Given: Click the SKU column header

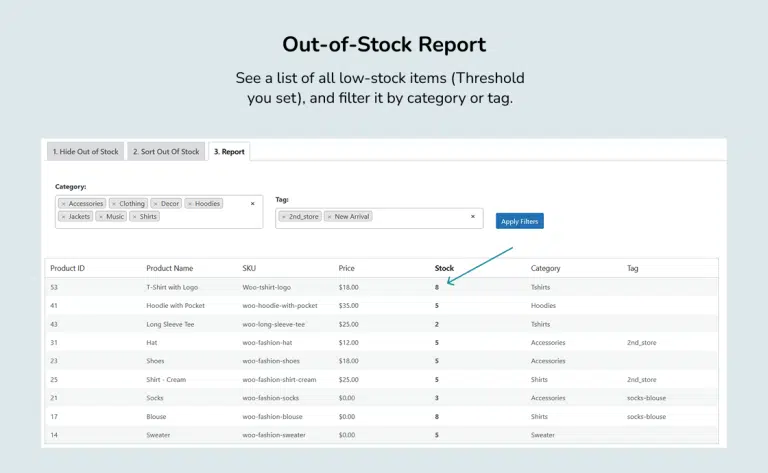Looking at the screenshot, I should tap(249, 268).
